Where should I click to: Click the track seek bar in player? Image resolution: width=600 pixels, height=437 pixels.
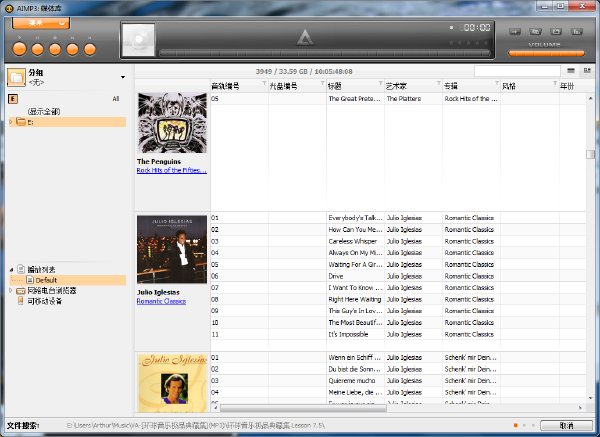tap(325, 53)
